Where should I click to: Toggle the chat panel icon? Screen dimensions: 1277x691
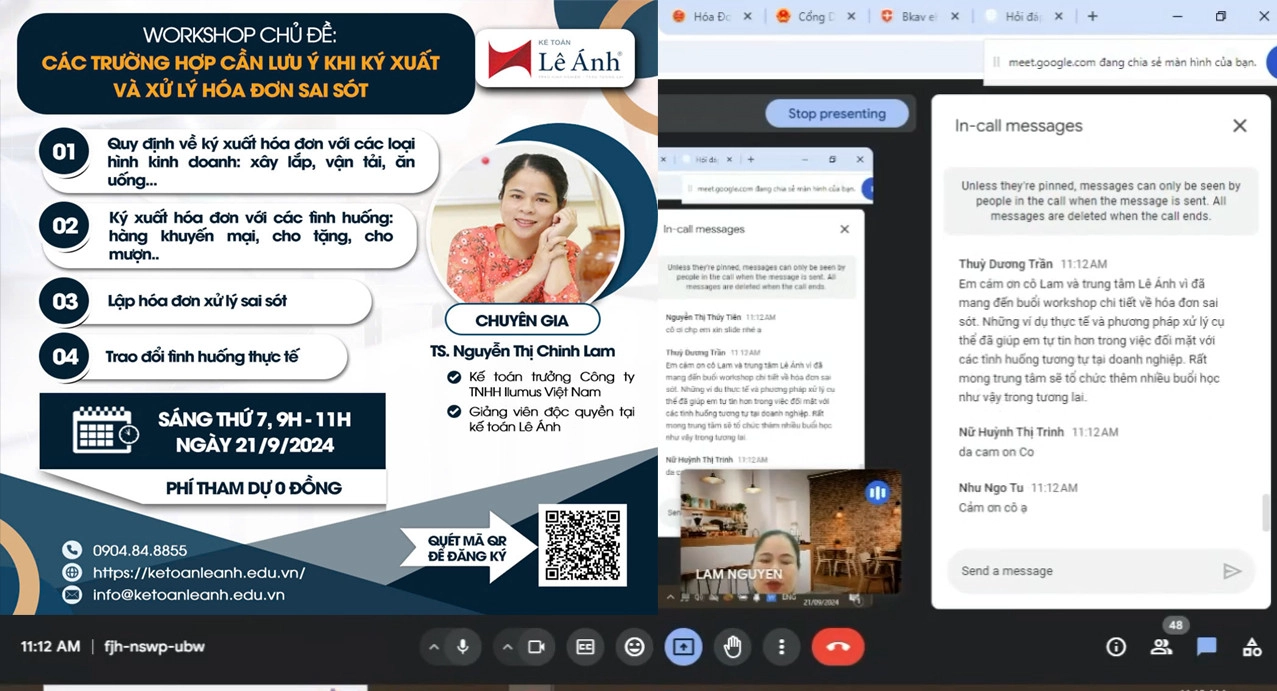tap(1207, 647)
